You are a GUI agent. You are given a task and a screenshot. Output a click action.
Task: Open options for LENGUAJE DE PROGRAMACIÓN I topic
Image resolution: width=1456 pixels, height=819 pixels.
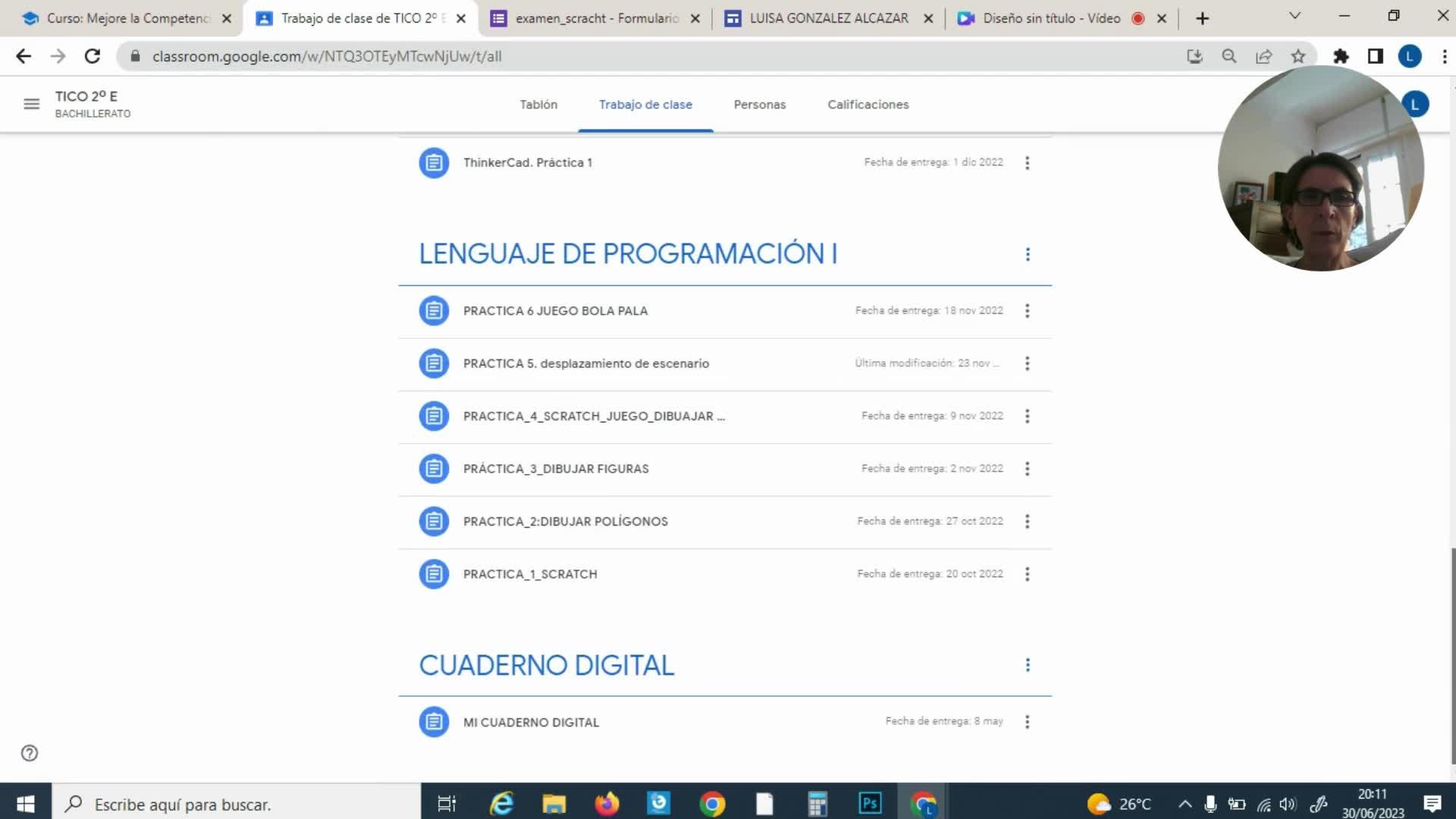point(1028,254)
